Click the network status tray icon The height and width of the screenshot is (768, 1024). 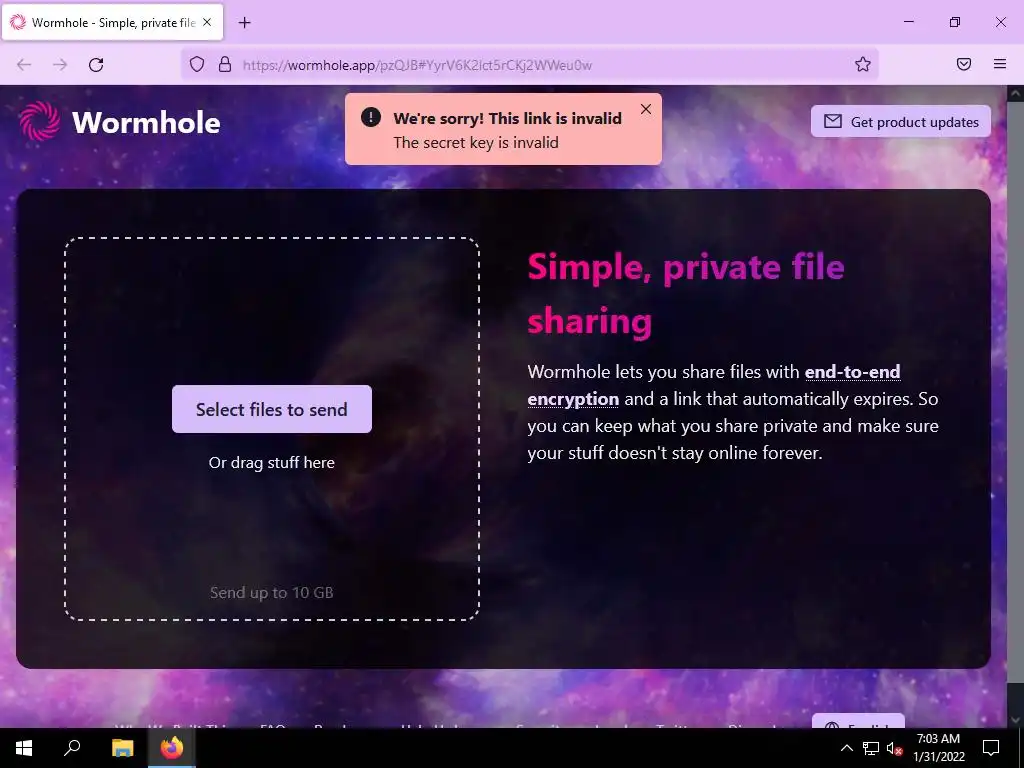871,748
